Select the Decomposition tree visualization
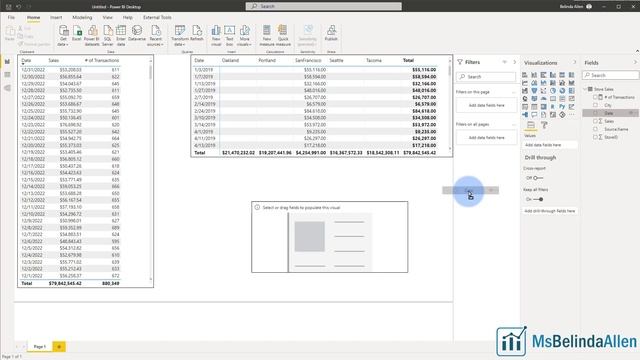 (x=524, y=115)
